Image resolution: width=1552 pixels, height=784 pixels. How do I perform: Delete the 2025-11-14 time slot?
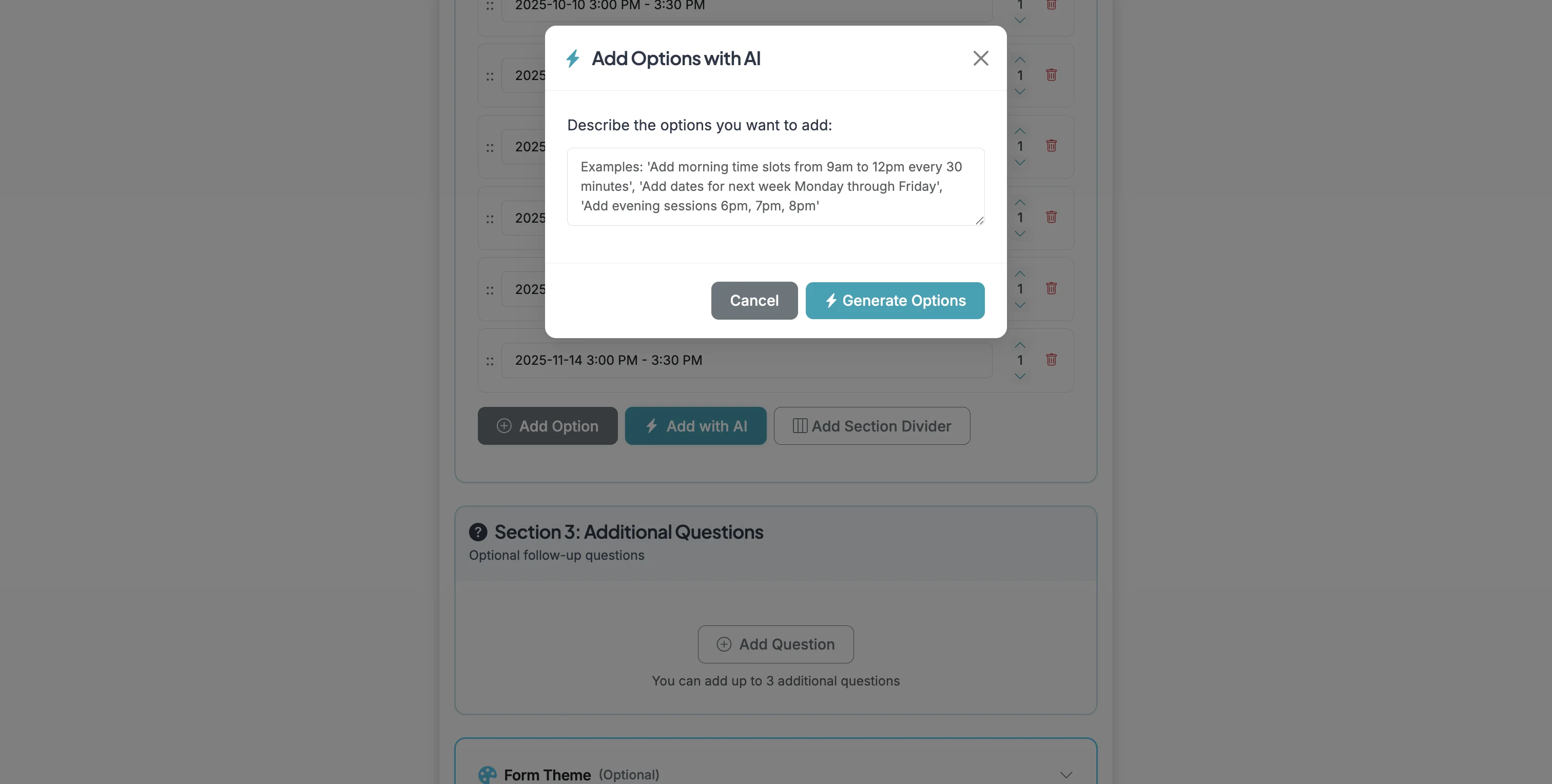point(1051,360)
